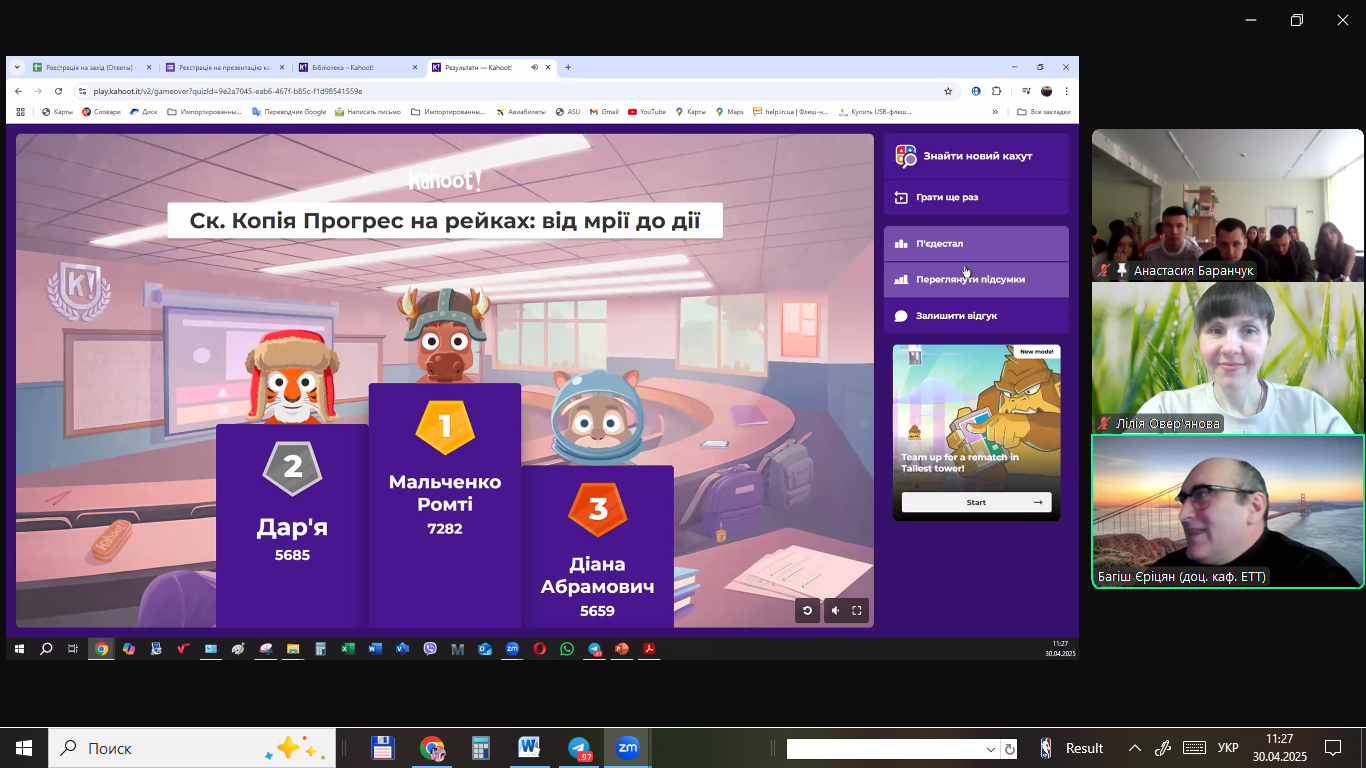
Task: Click 'Залишити відгук' feedback option
Action: [976, 316]
